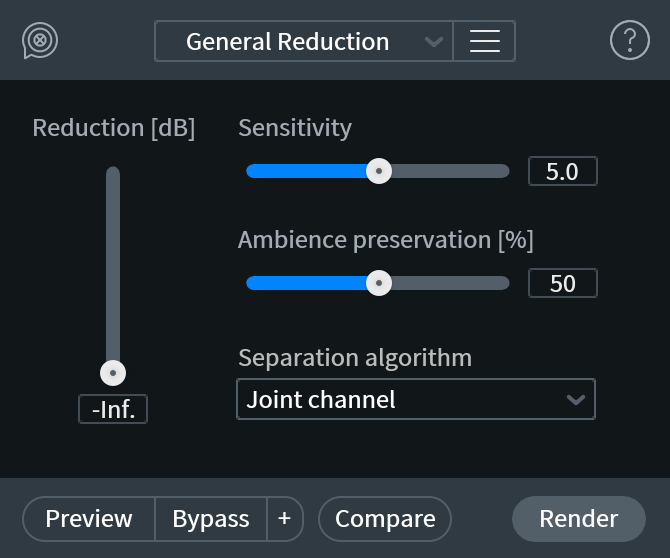Click the Ambience preservation track's right end
This screenshot has height=558, width=670.
(x=503, y=283)
